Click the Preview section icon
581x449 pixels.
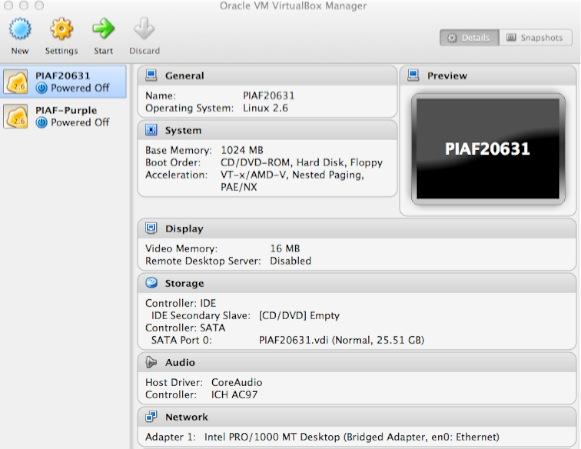[413, 75]
